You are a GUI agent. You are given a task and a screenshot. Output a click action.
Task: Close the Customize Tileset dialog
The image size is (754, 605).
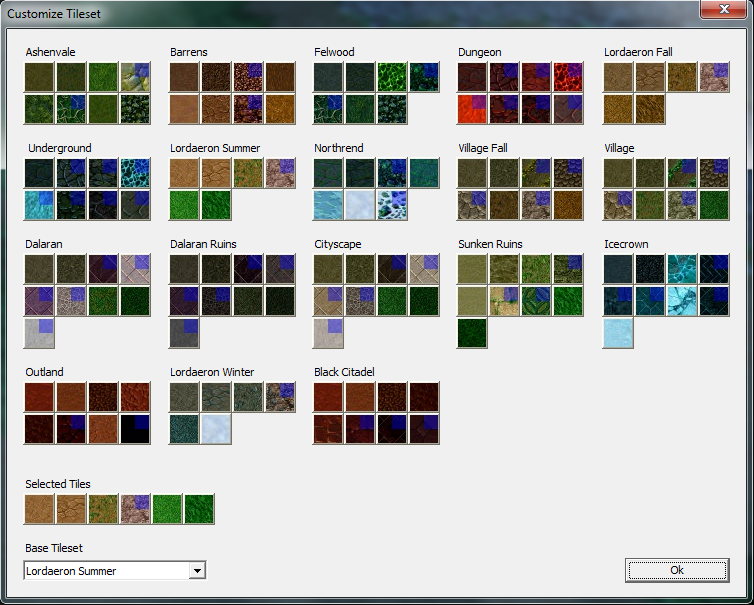coord(724,9)
